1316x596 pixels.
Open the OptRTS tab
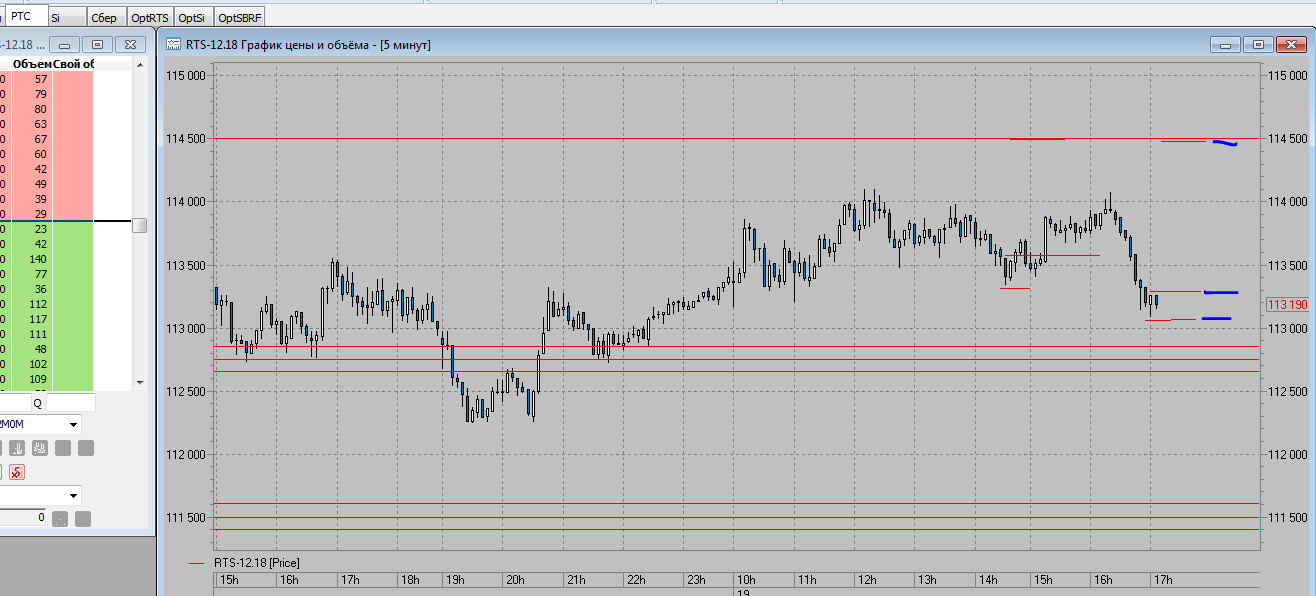point(150,18)
